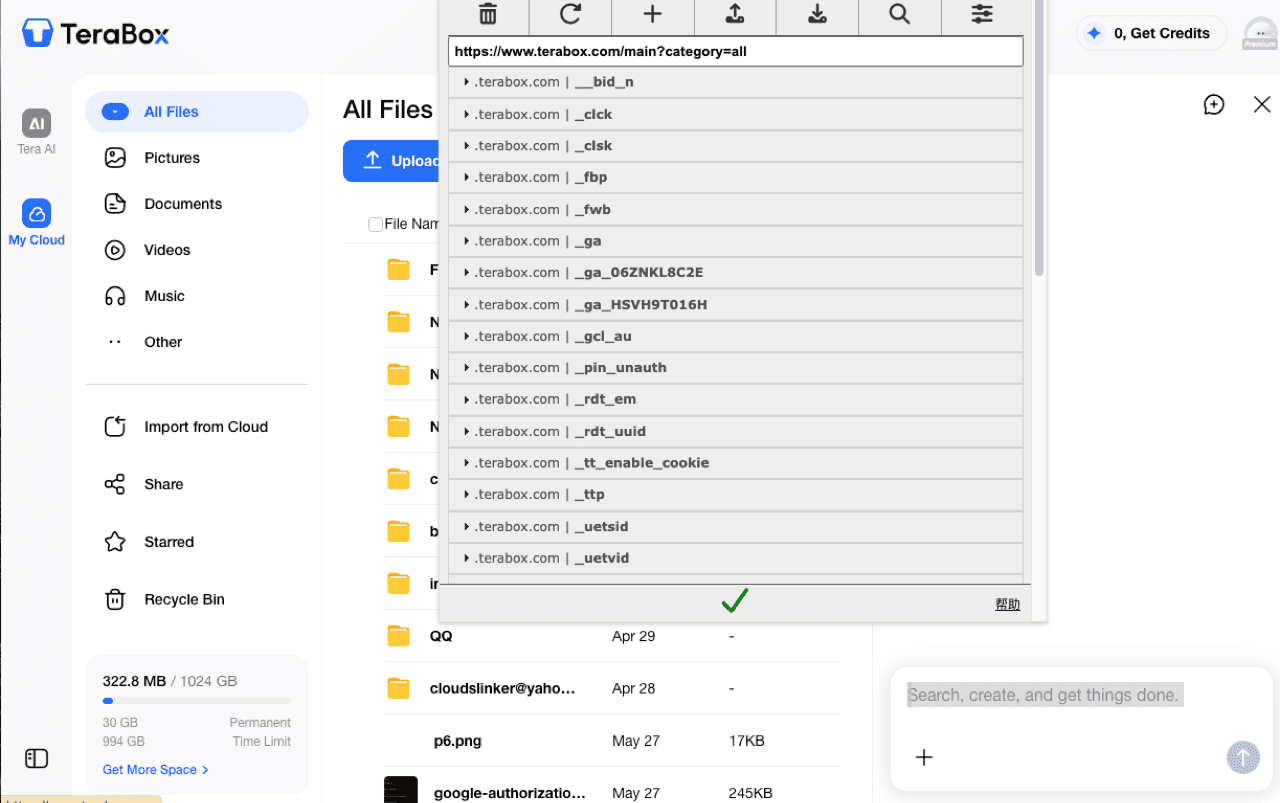Add attachment with plus in chat box
This screenshot has width=1280, height=803.
tap(924, 757)
